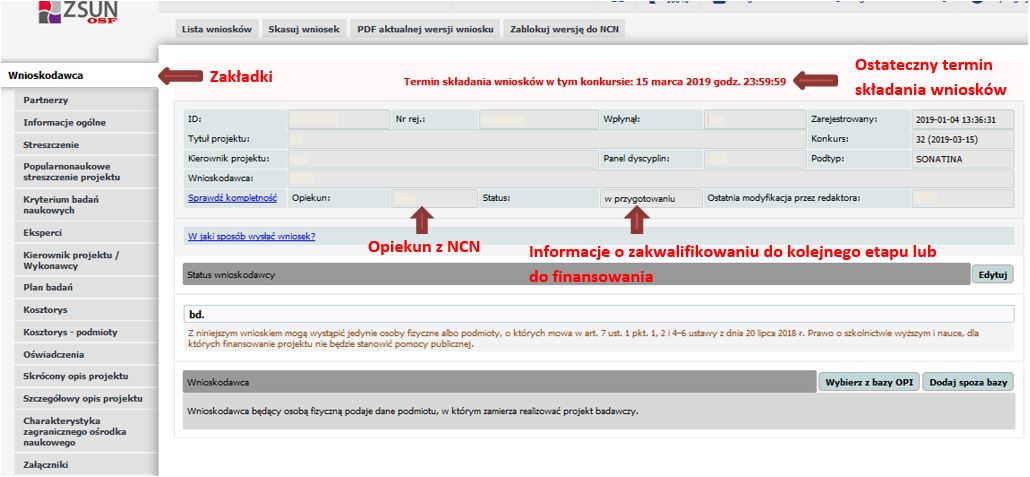This screenshot has width=1030, height=477.
Task: Click the Opiekun value field
Action: point(434,198)
